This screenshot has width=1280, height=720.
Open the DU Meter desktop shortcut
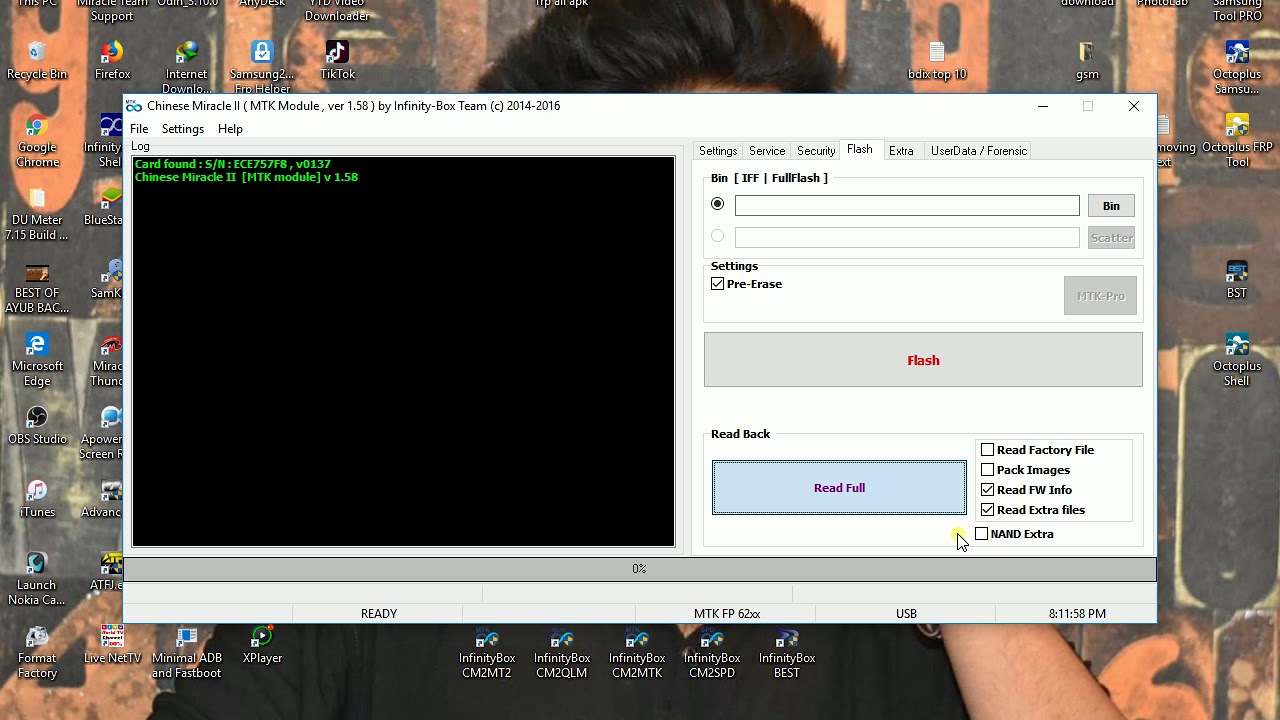tap(37, 214)
